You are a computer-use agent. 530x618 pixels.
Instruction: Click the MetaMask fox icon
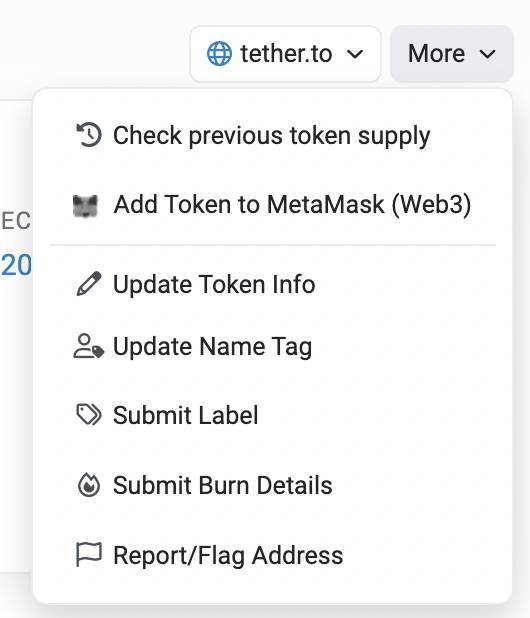click(x=86, y=206)
